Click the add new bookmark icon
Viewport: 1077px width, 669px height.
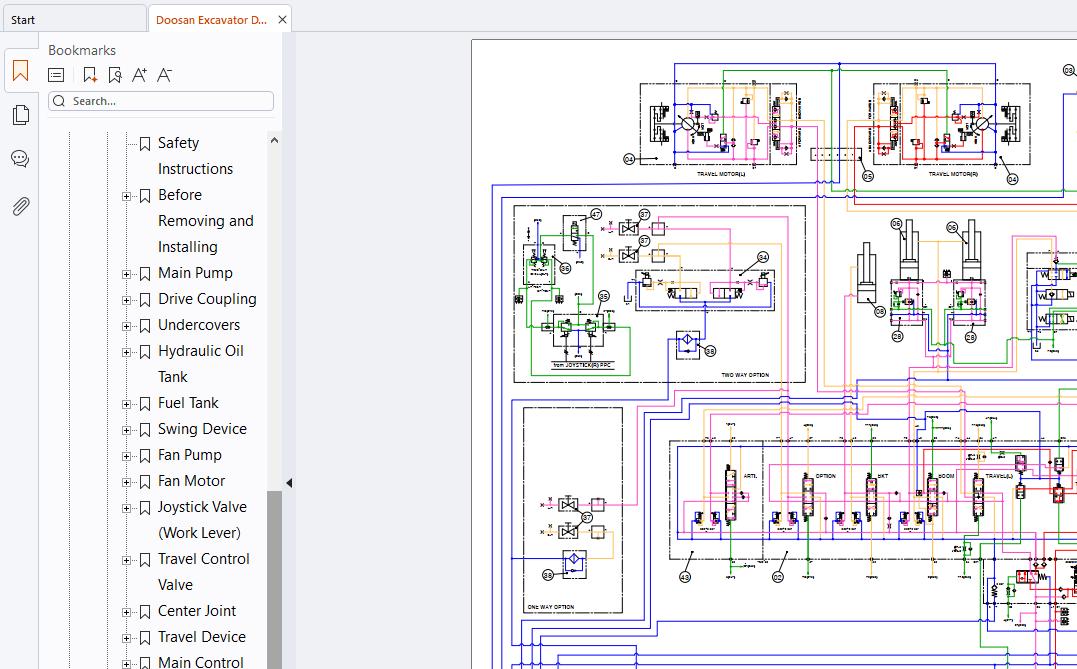(x=89, y=75)
